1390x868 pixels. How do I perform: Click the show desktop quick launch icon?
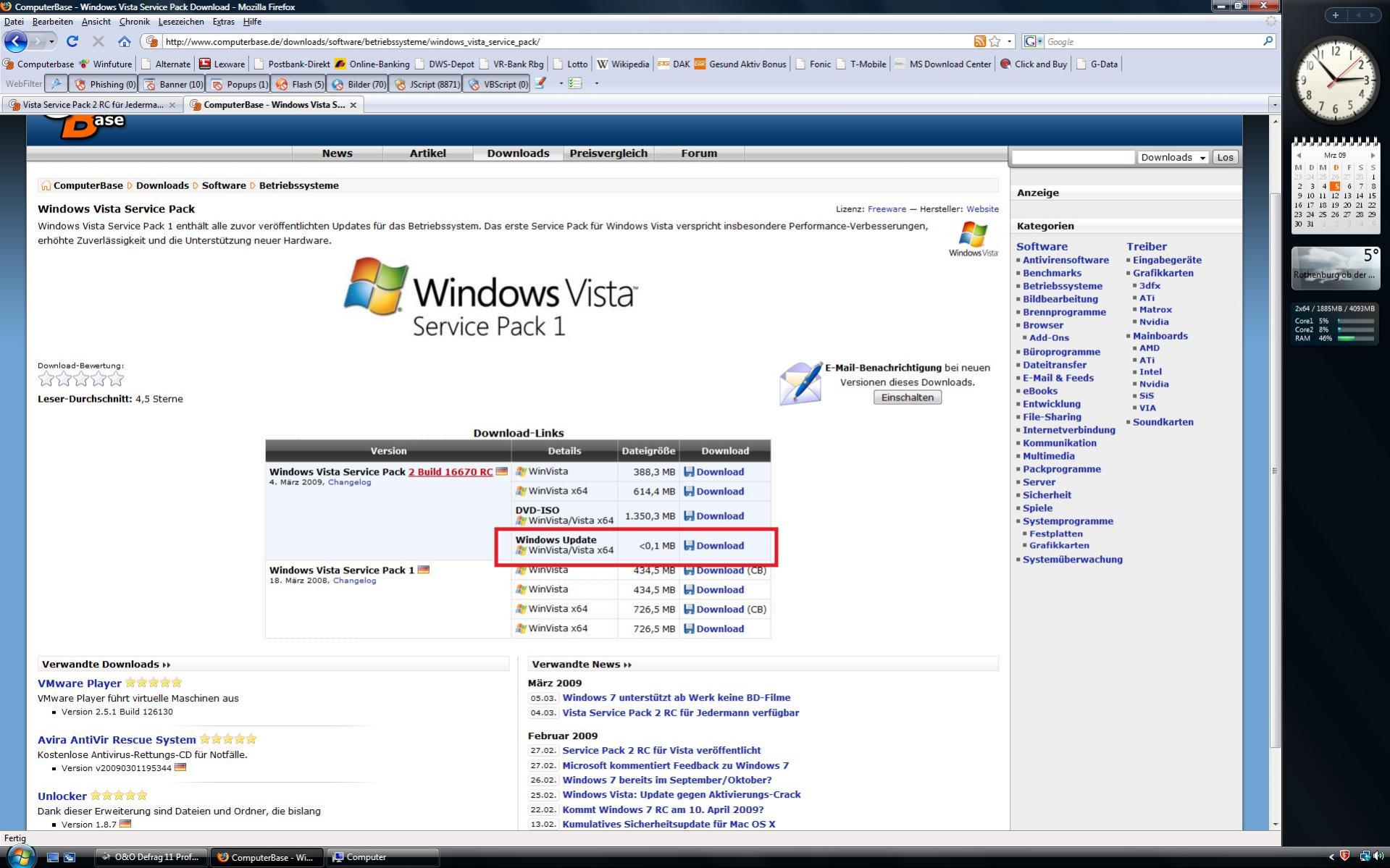(x=52, y=857)
